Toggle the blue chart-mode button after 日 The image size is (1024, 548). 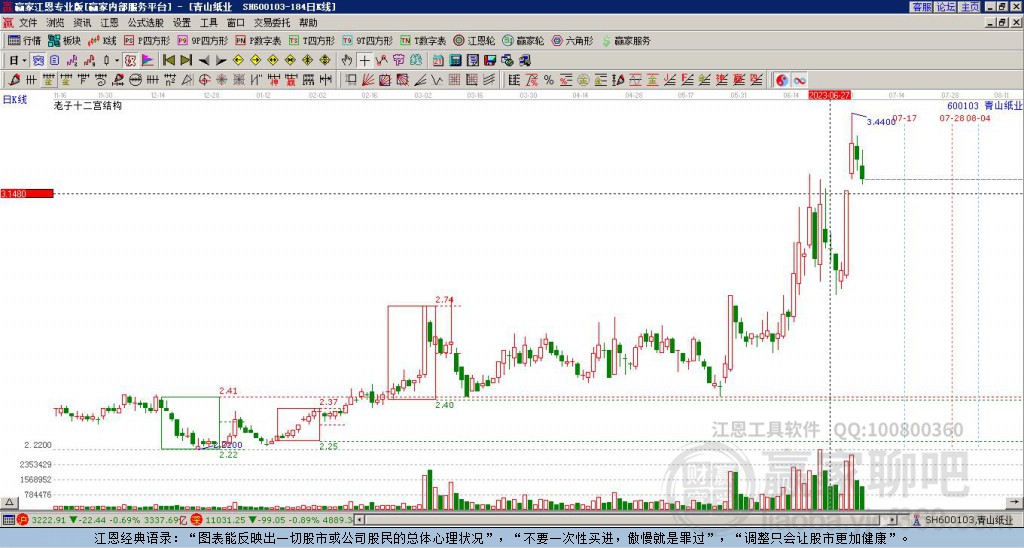coord(39,60)
